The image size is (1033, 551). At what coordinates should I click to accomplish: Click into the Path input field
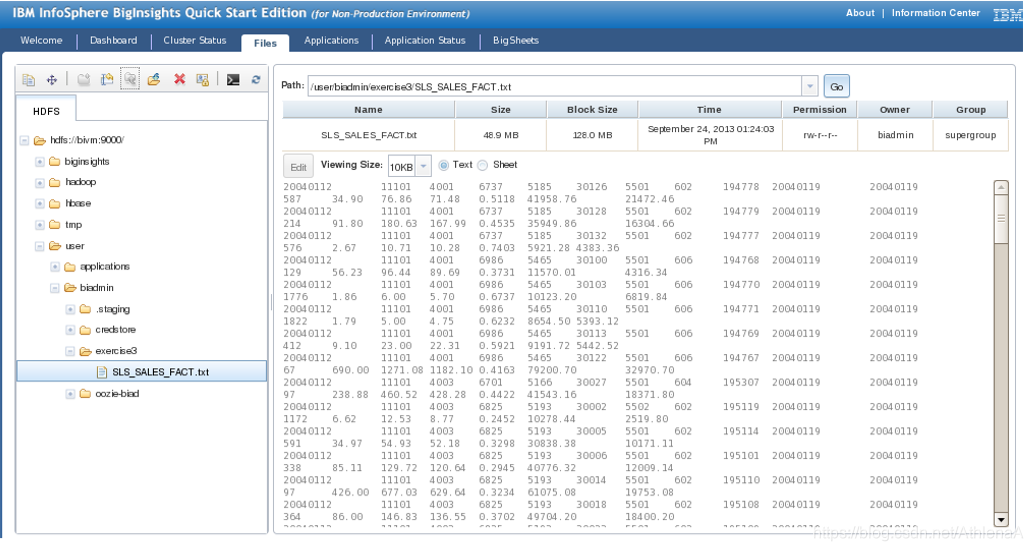tap(555, 86)
